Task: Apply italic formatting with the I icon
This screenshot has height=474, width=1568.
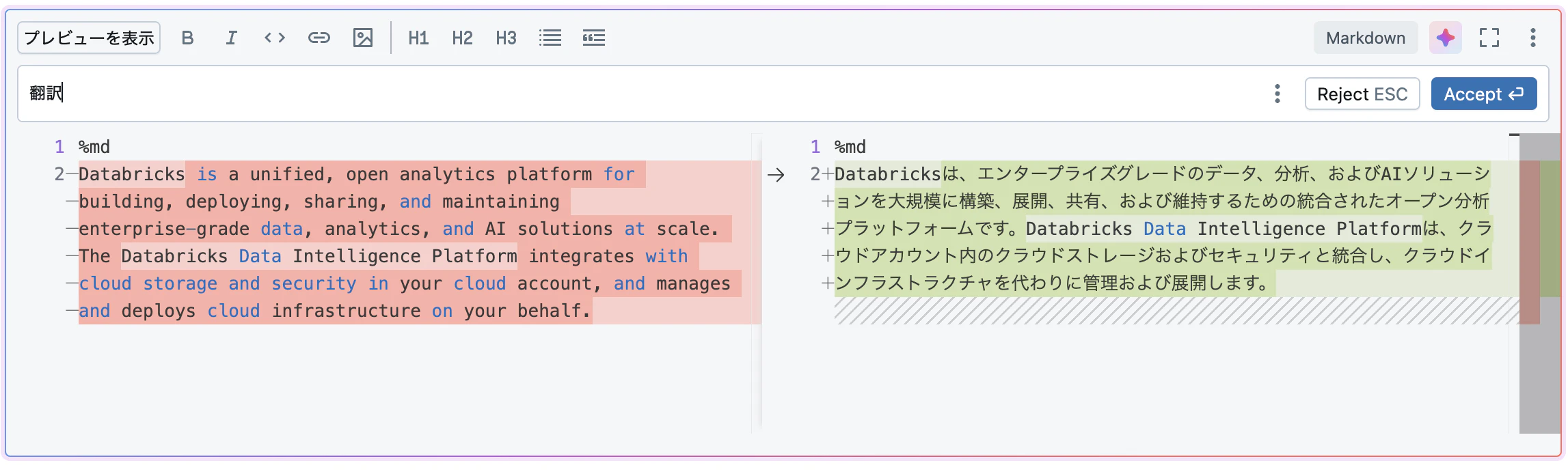Action: [231, 38]
